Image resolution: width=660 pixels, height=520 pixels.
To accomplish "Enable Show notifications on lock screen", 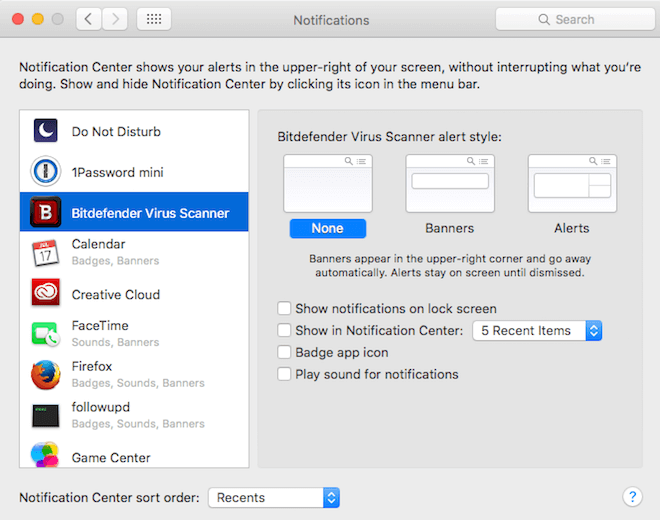I will point(284,308).
